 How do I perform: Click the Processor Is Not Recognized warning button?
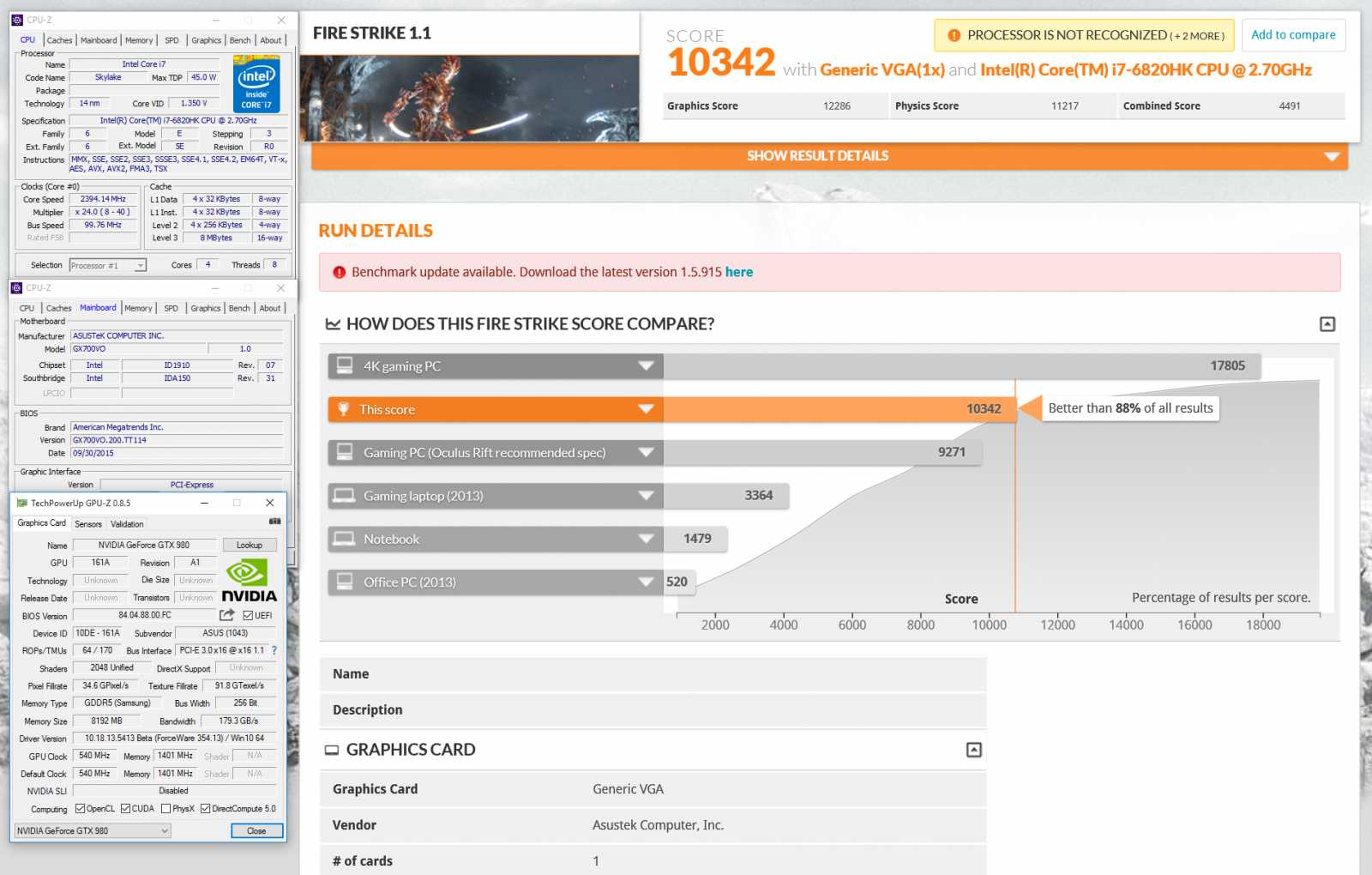coord(1084,35)
